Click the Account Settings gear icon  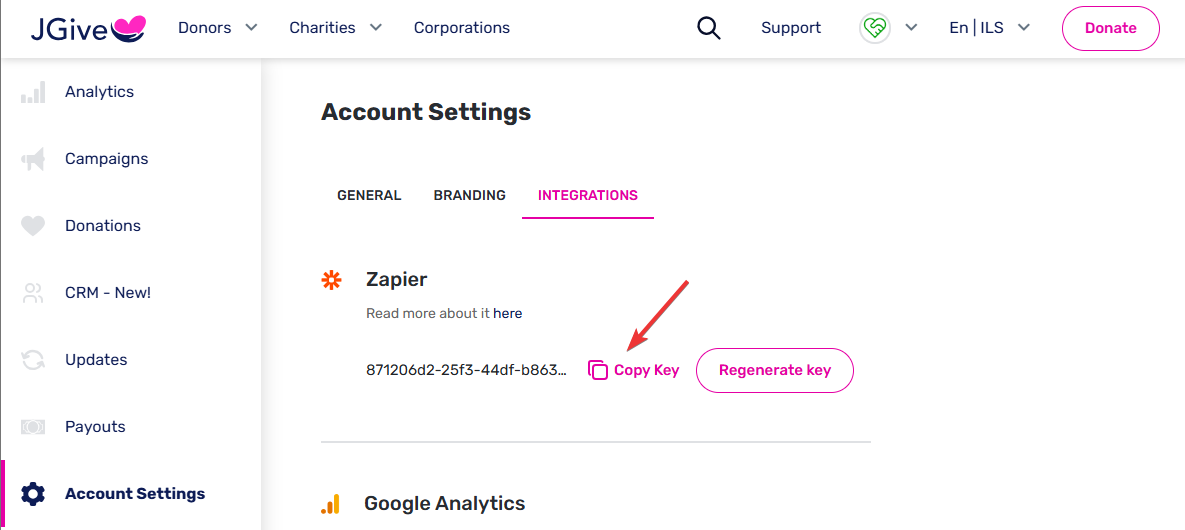[33, 494]
